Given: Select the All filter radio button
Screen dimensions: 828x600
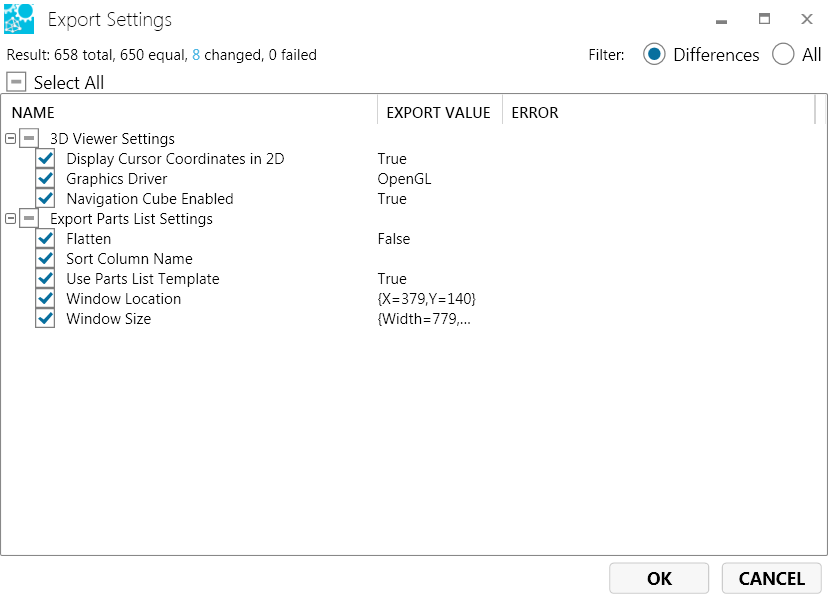Looking at the screenshot, I should (x=783, y=55).
